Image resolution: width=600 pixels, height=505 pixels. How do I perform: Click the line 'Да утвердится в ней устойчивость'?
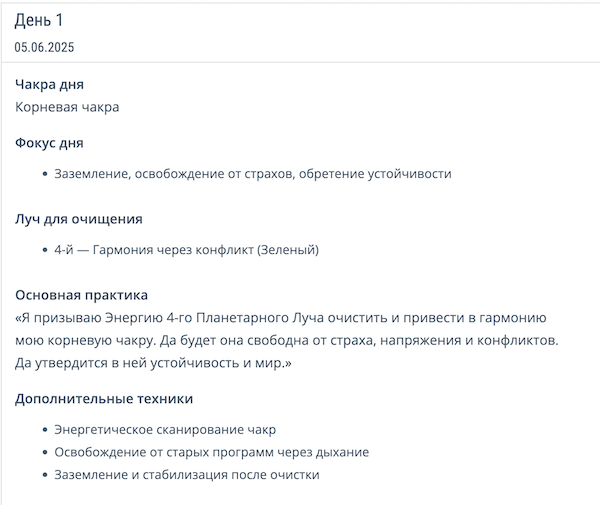[153, 363]
